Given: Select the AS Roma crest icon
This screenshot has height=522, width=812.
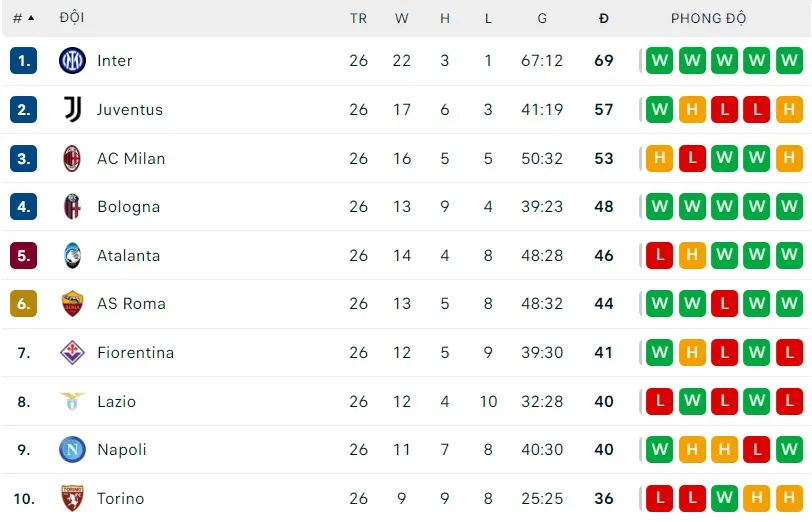Looking at the screenshot, I should point(72,304).
